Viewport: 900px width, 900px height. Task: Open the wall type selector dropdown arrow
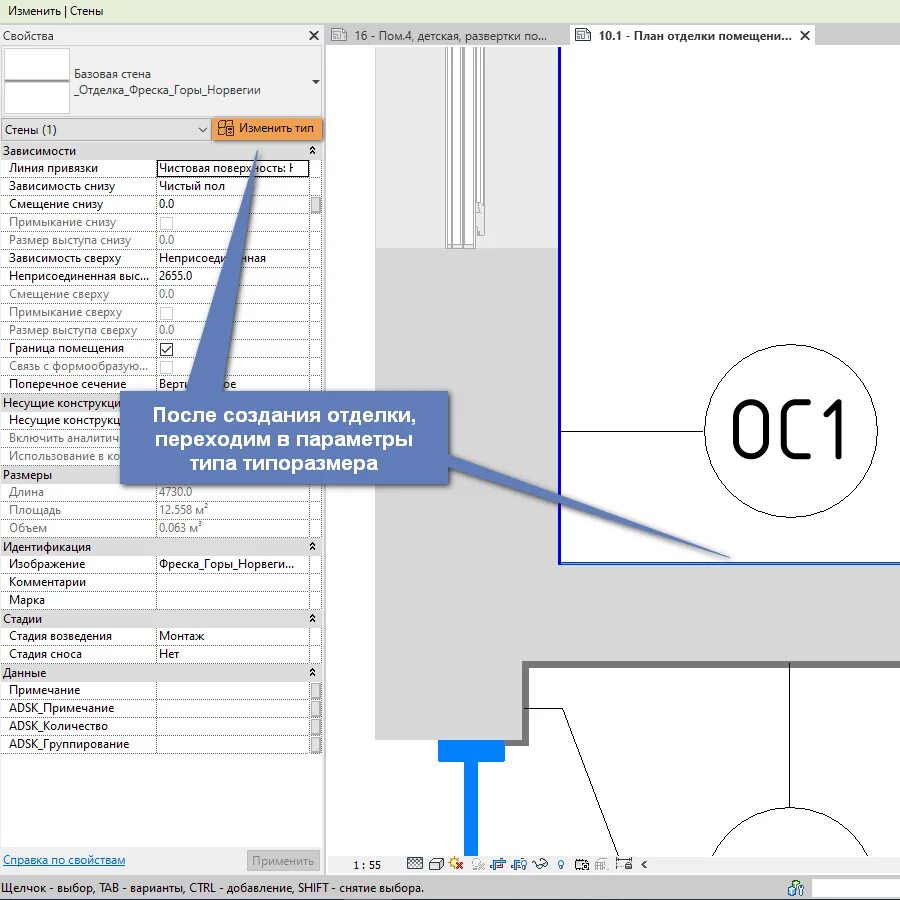[x=315, y=82]
